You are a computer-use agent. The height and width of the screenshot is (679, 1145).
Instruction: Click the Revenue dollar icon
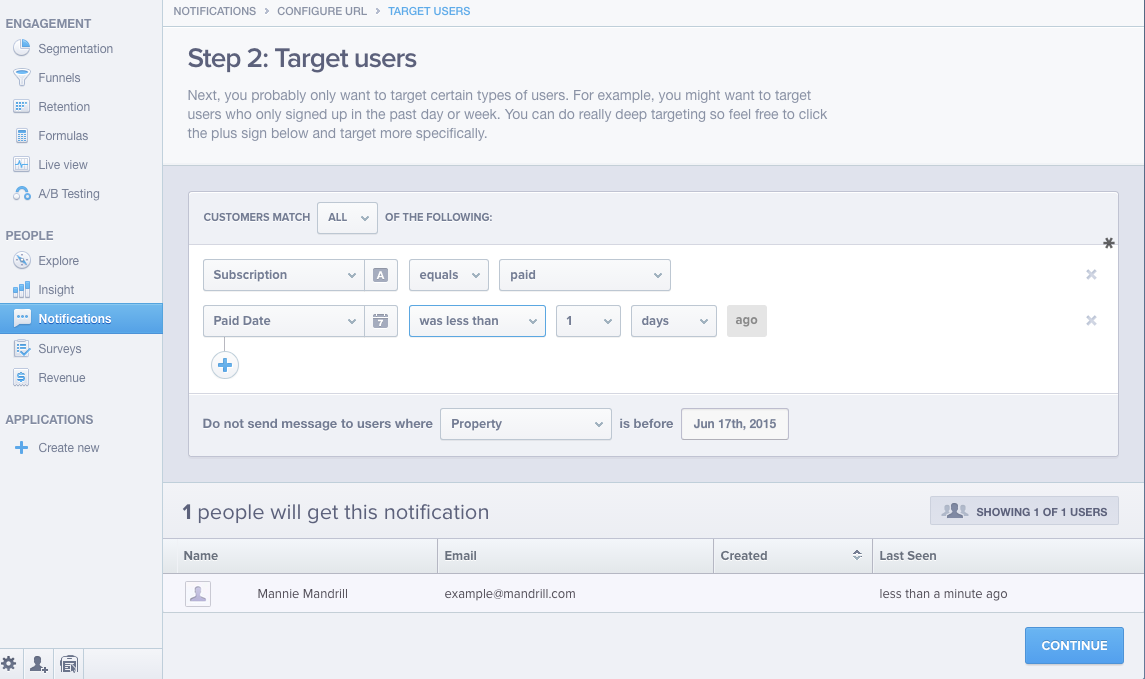point(22,377)
